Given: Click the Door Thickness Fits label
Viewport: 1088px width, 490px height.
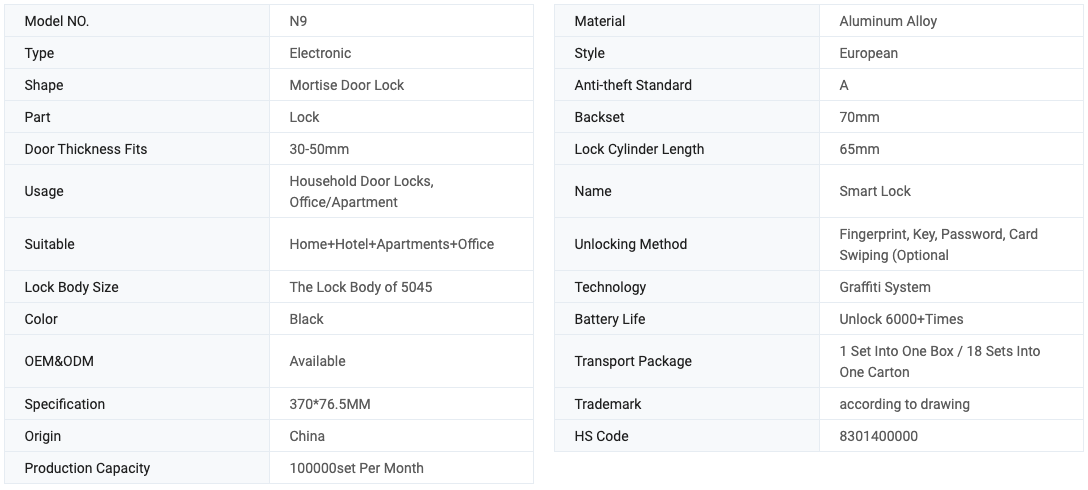Looking at the screenshot, I should coord(86,149).
